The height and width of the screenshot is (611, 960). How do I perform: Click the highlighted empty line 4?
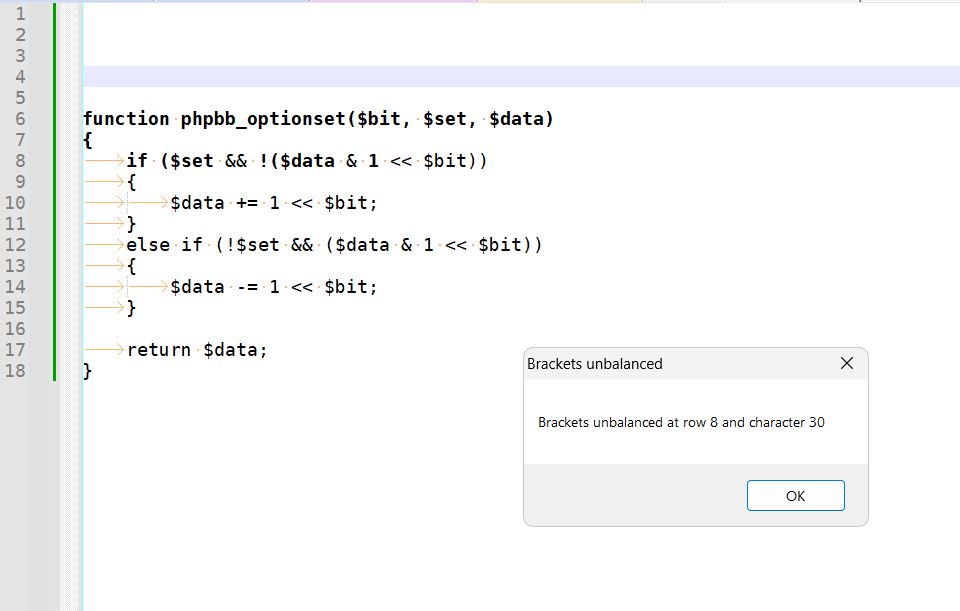(x=300, y=76)
